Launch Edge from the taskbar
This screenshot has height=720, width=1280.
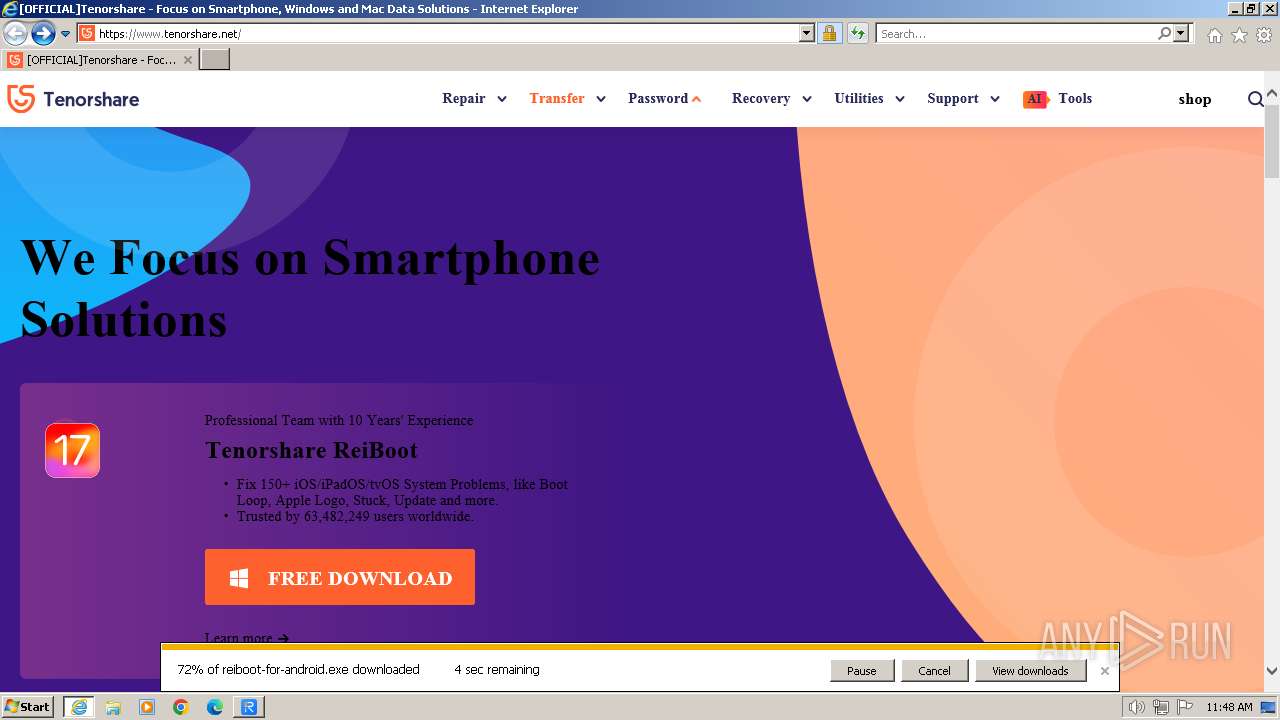point(215,707)
